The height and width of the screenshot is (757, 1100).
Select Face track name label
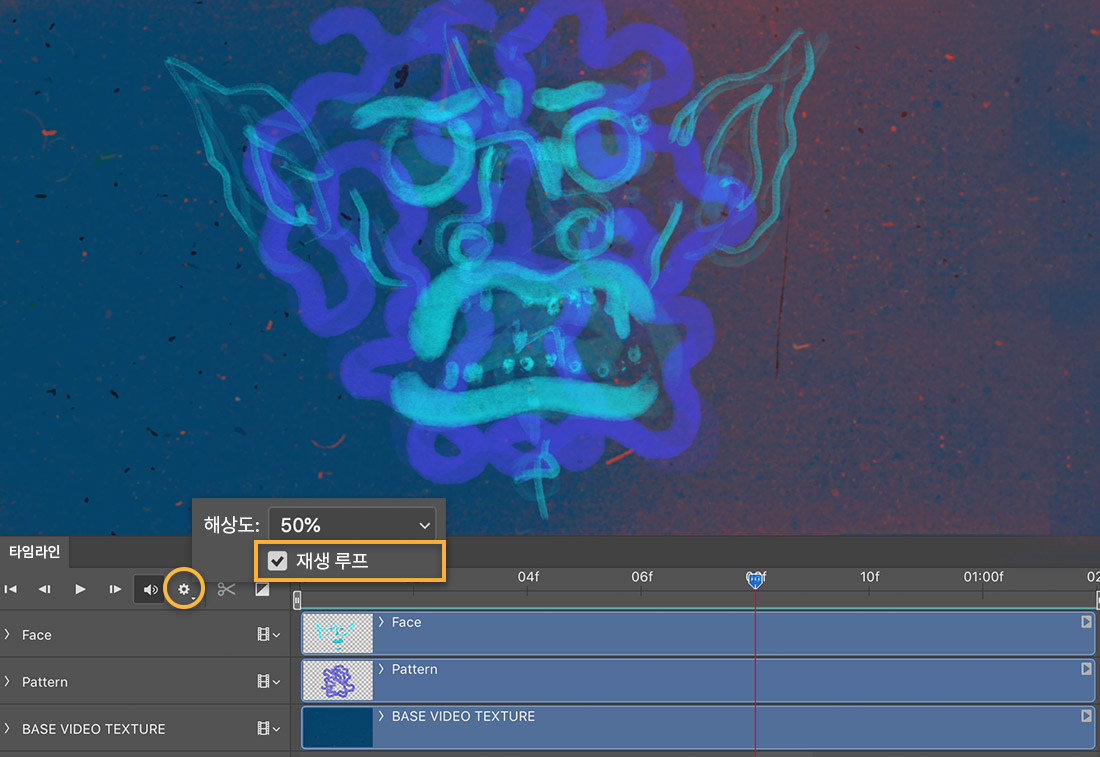click(36, 635)
